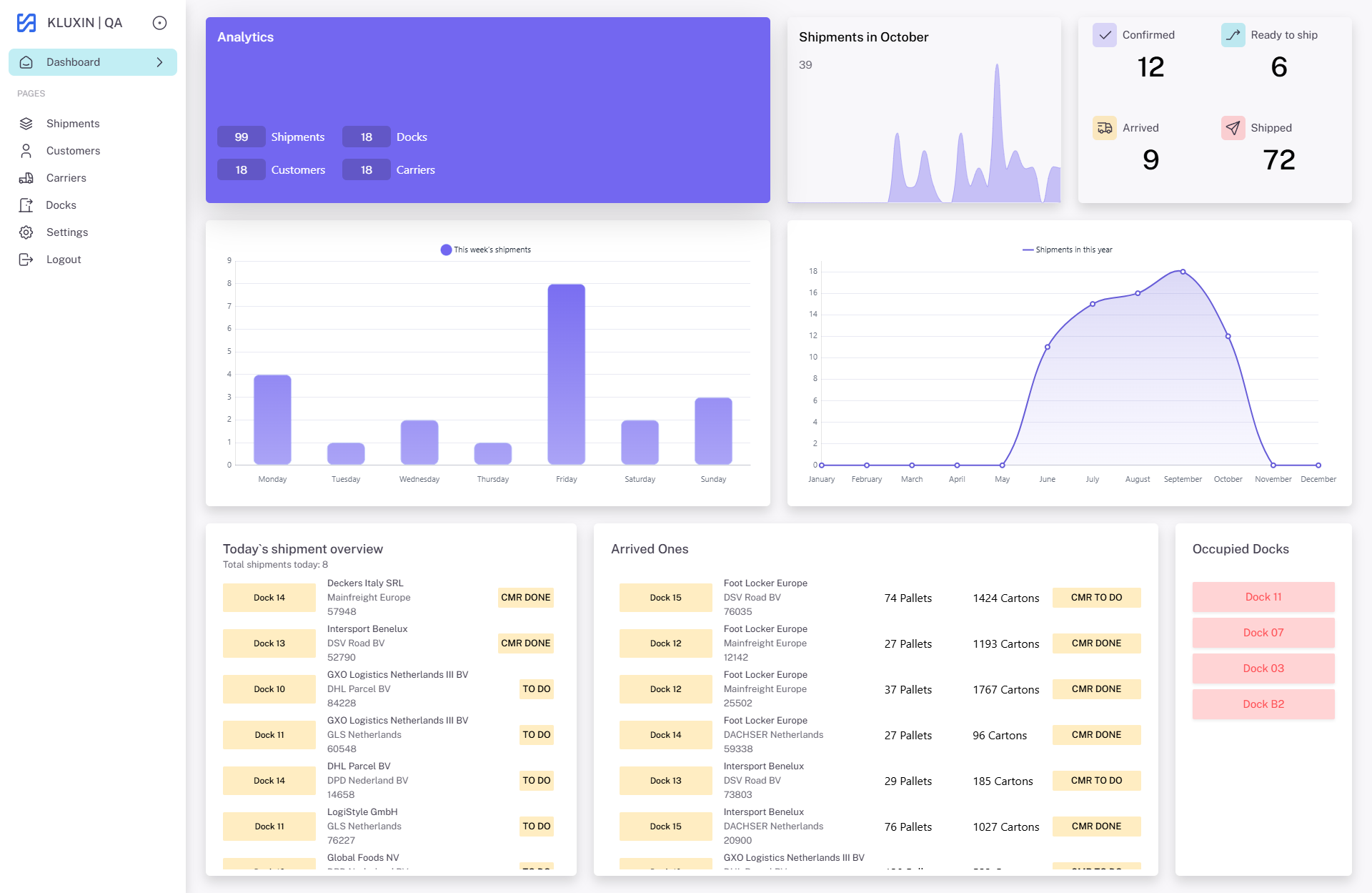Click the Arrived truck icon
Image resolution: width=1372 pixels, height=893 pixels.
tap(1104, 128)
